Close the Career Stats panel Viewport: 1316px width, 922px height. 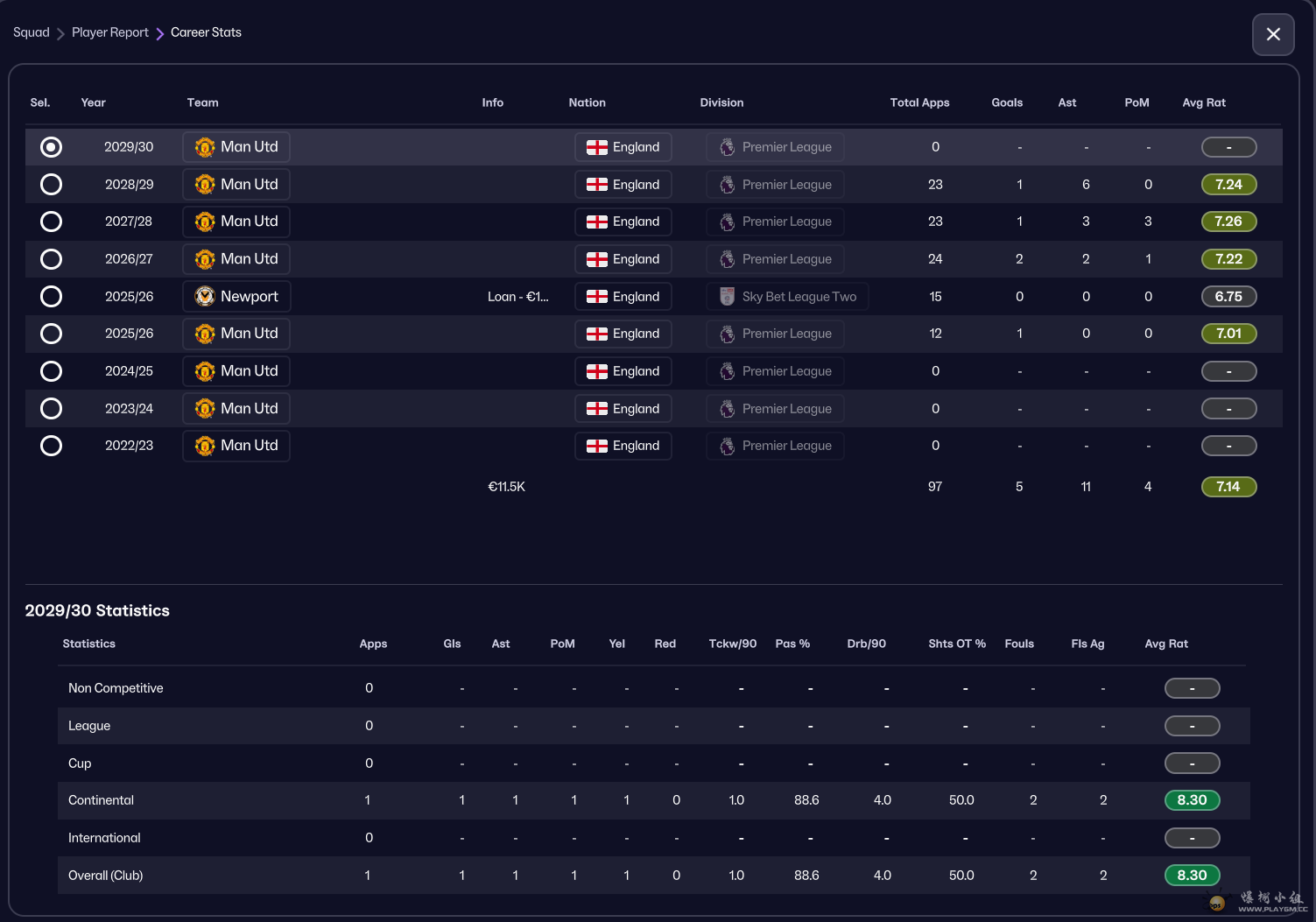(x=1273, y=34)
